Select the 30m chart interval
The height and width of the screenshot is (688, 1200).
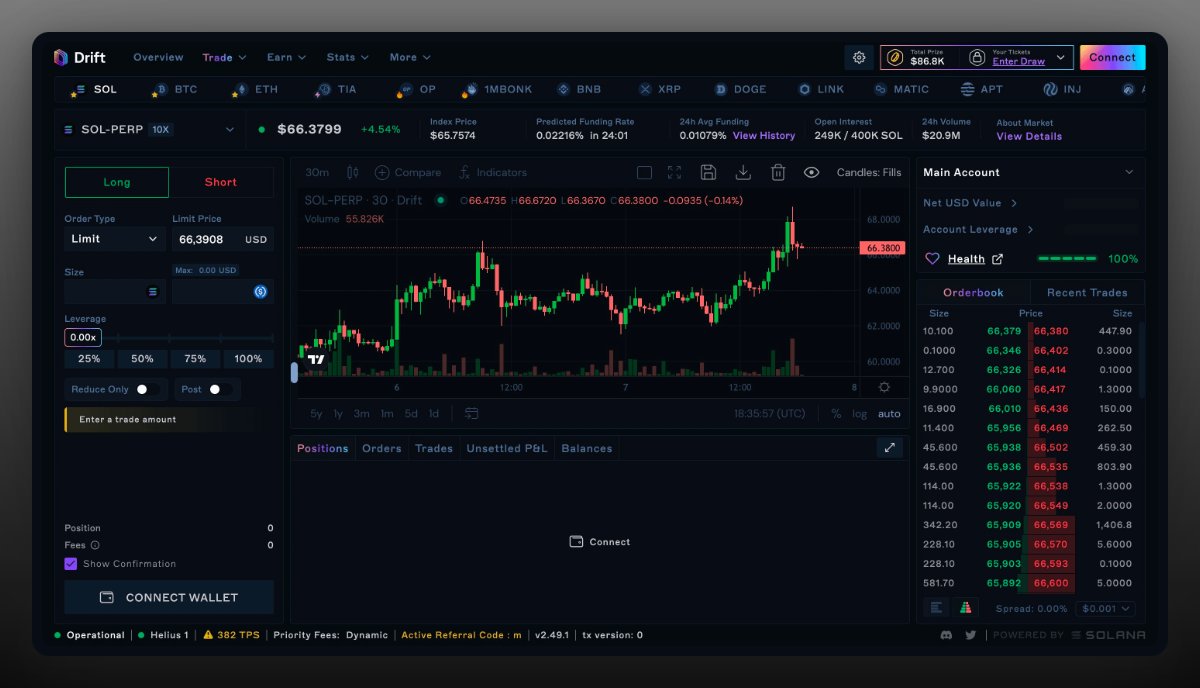317,172
